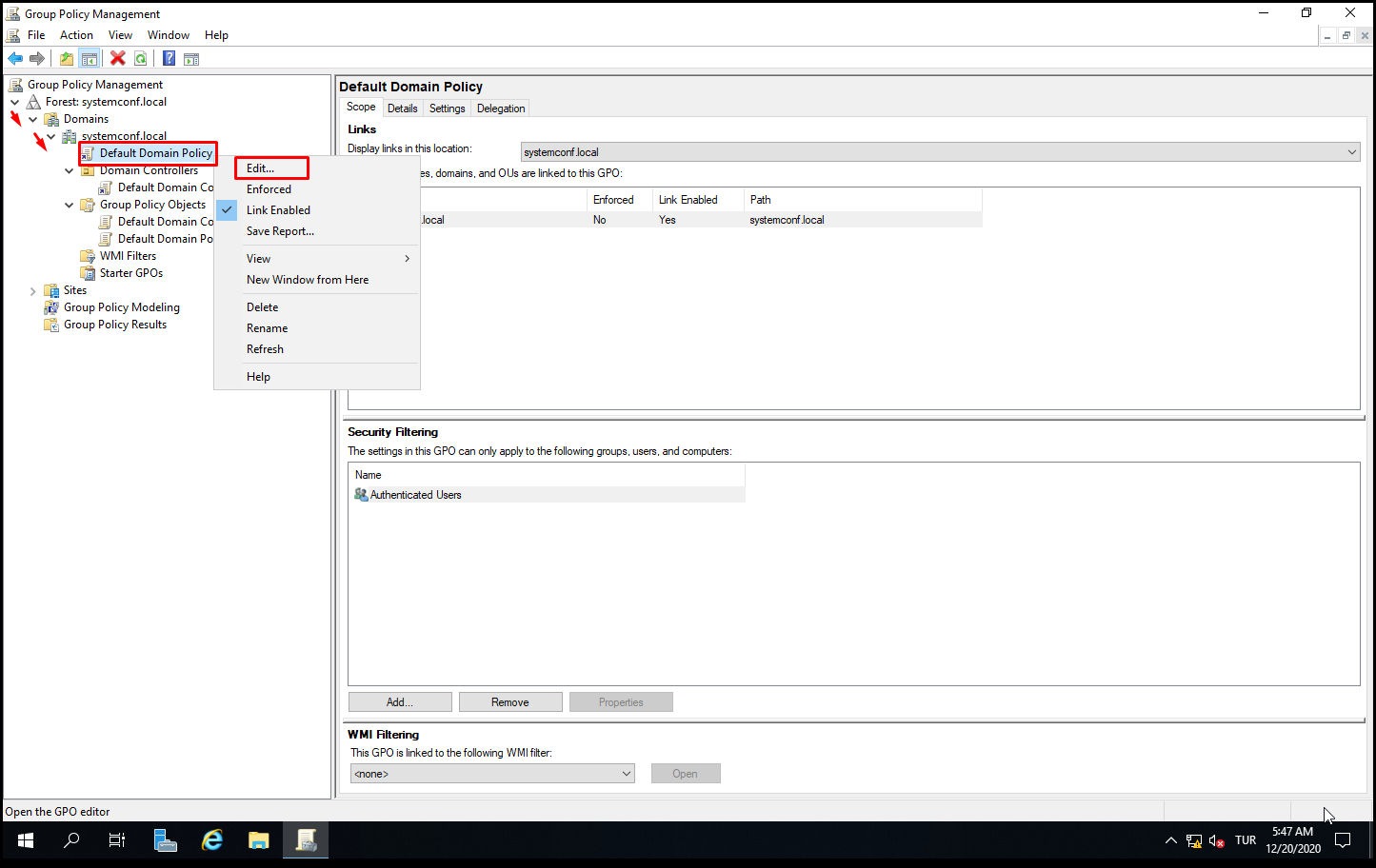Switch to the Delegation tab
Image resolution: width=1376 pixels, height=868 pixels.
(501, 108)
